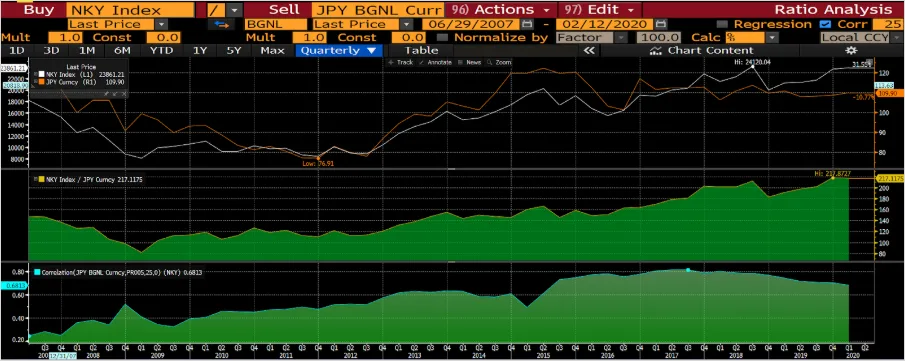
Task: Switch to the Table view
Action: click(x=421, y=50)
